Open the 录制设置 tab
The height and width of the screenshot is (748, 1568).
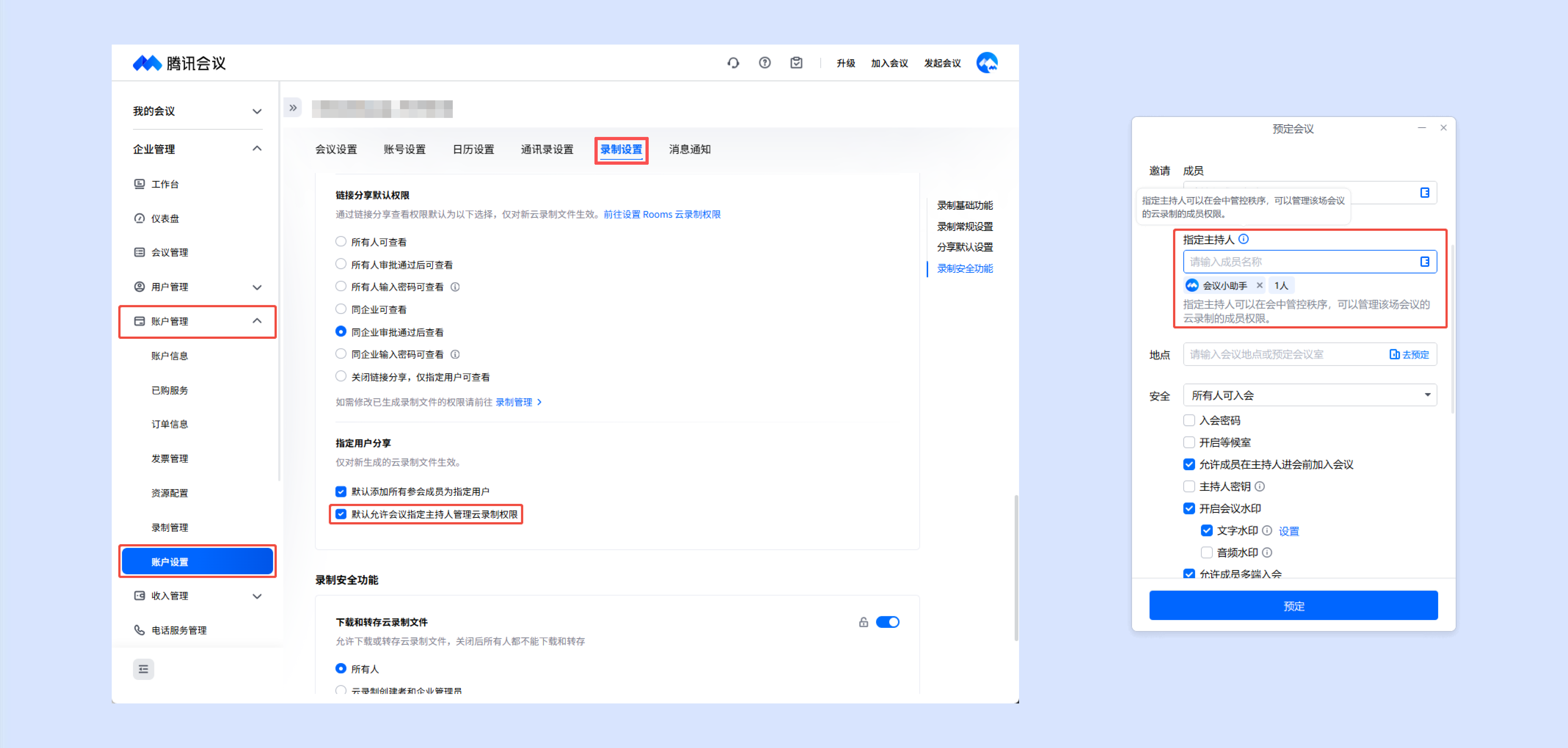pyautogui.click(x=621, y=150)
